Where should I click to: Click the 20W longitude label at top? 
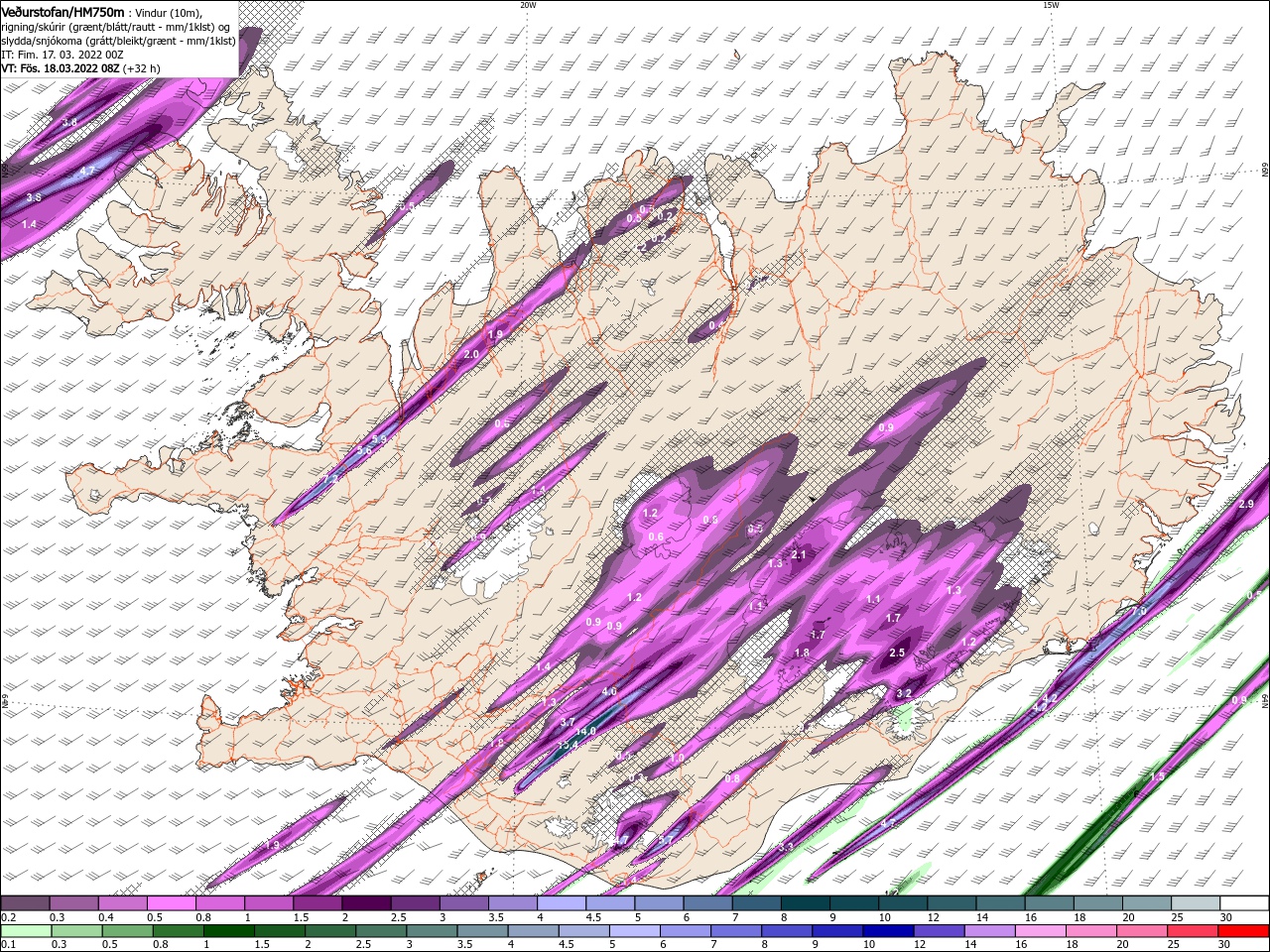tap(528, 5)
